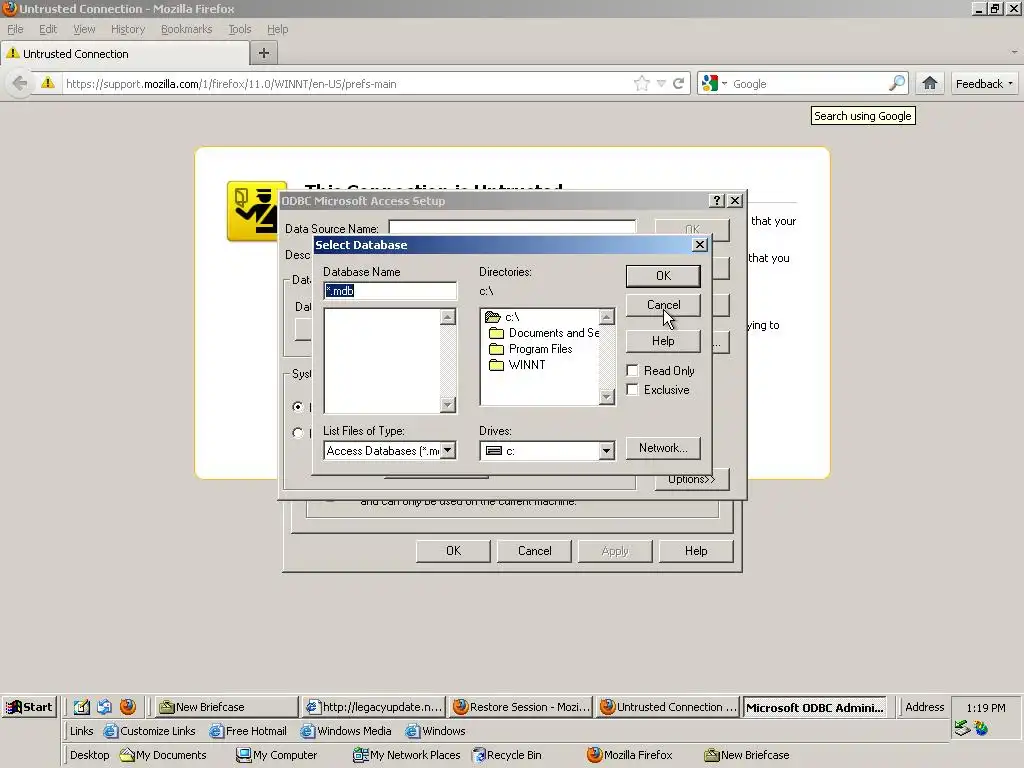Screen dimensions: 1024x768
Task: Select first radio button in System group
Action: tap(298, 407)
